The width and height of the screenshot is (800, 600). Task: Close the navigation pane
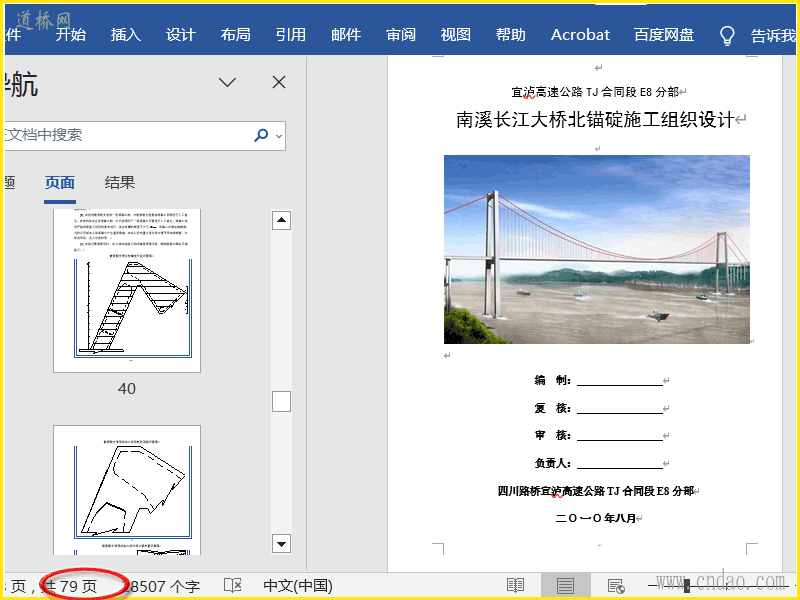pos(279,82)
